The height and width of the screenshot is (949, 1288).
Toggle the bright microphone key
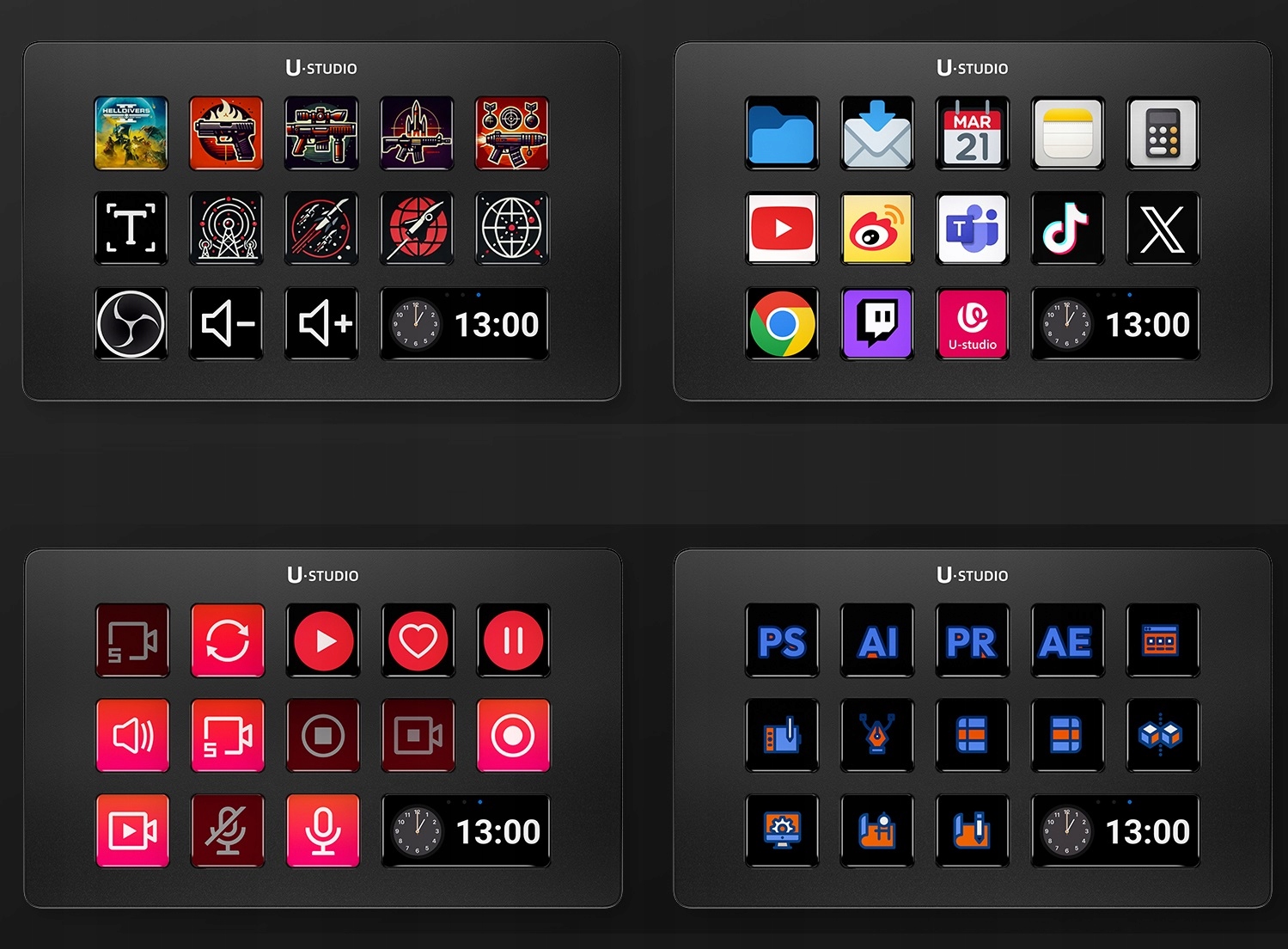coord(323,830)
